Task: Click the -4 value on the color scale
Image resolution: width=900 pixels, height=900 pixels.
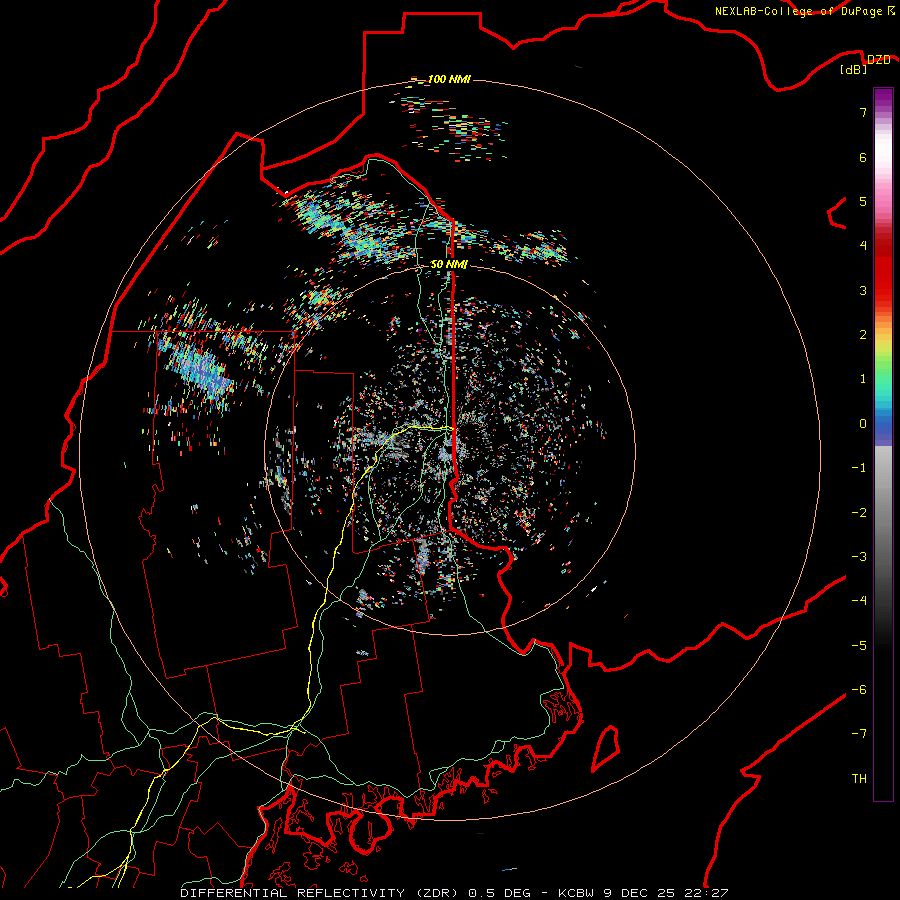Action: 859,601
